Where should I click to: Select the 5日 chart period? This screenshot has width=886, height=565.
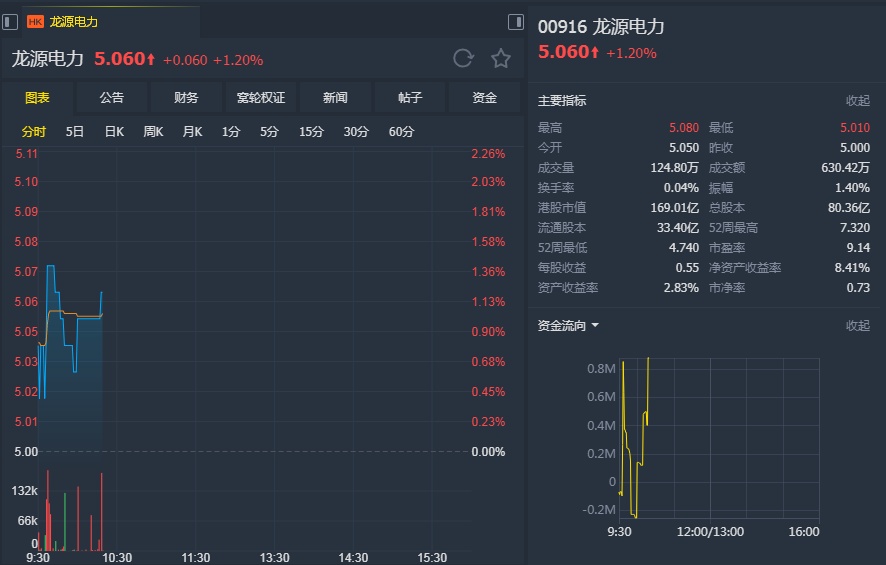(75, 132)
